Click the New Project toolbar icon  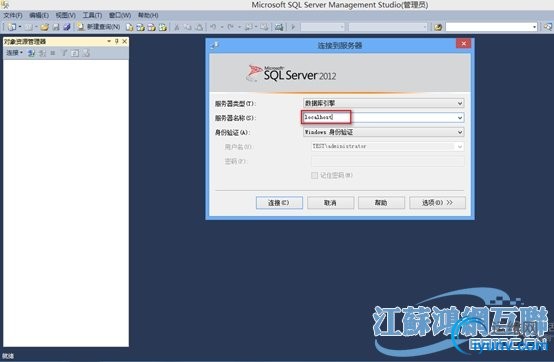(12, 27)
